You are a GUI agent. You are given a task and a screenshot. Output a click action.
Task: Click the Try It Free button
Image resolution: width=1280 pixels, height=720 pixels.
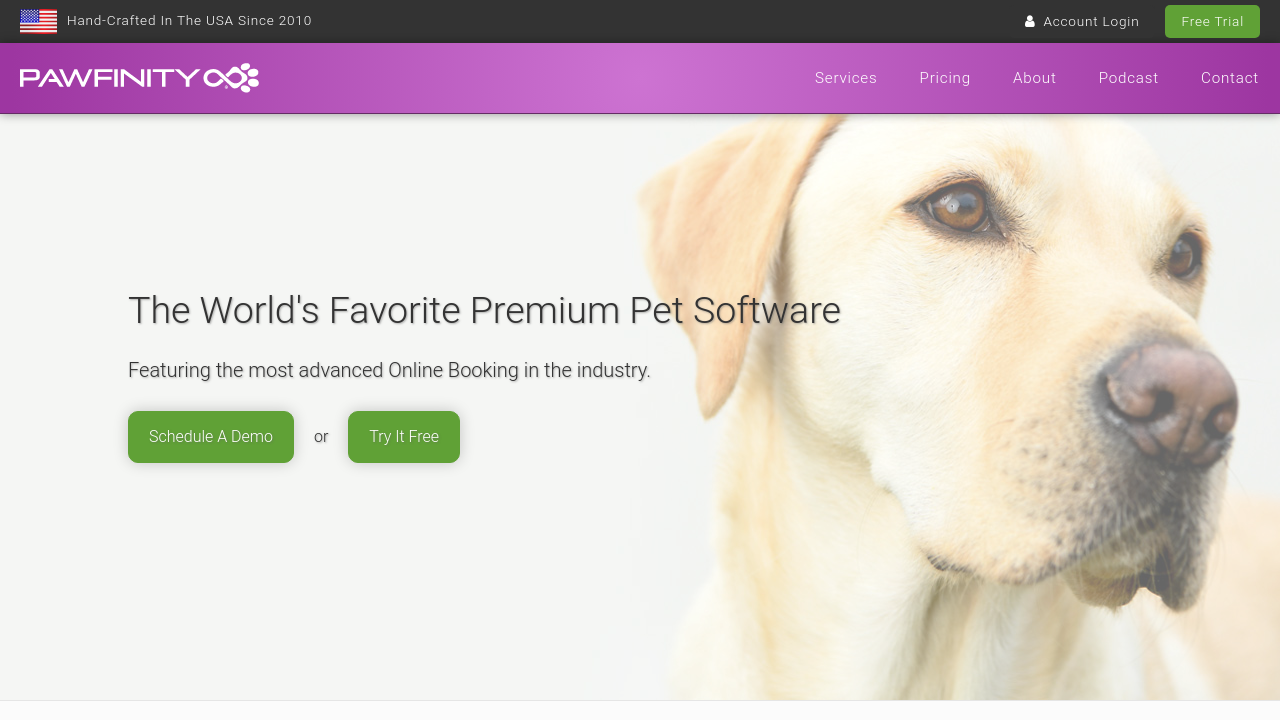(404, 437)
